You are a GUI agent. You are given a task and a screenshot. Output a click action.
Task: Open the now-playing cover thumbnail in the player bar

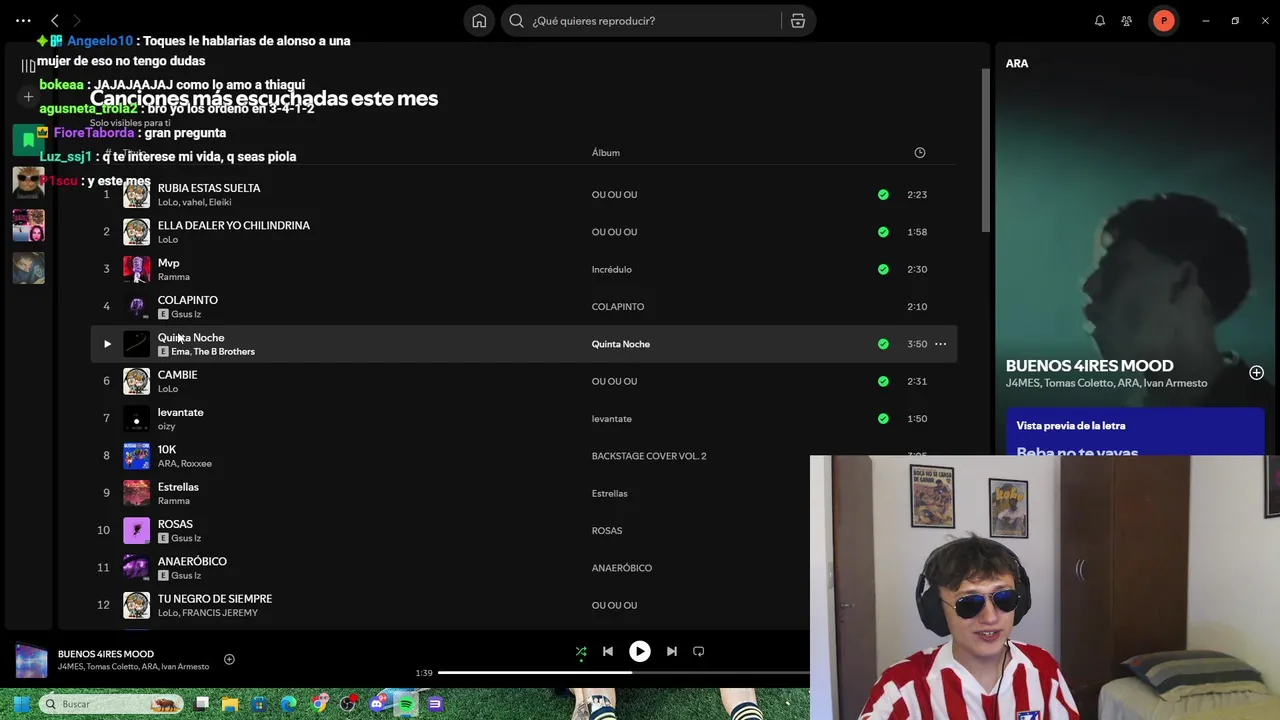[31, 660]
